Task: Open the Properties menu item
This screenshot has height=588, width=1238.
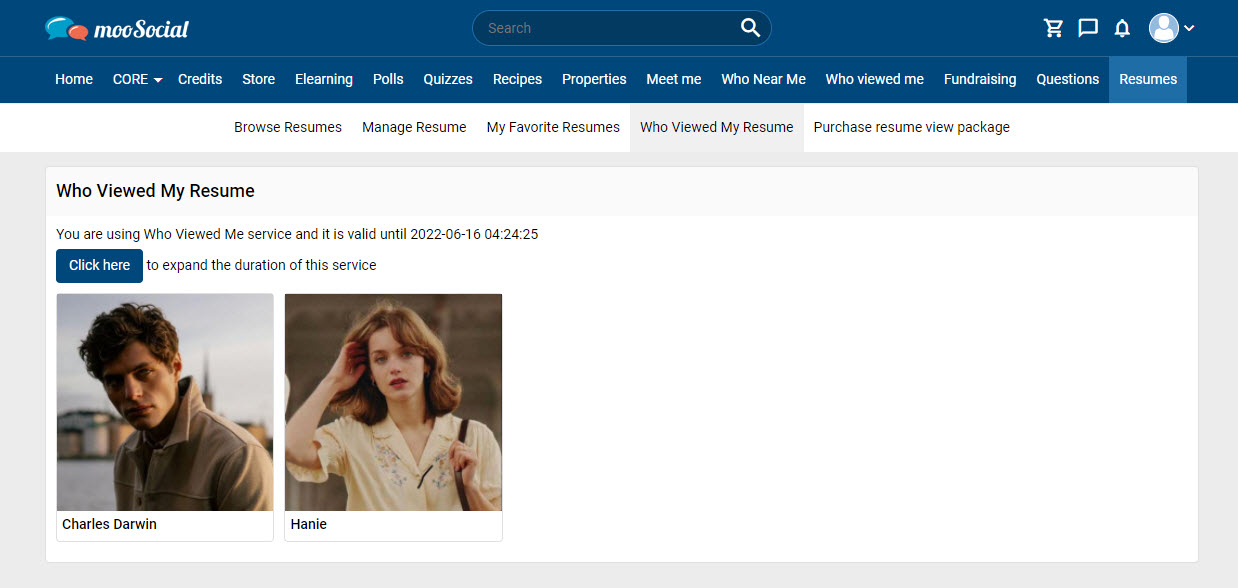Action: pyautogui.click(x=594, y=79)
